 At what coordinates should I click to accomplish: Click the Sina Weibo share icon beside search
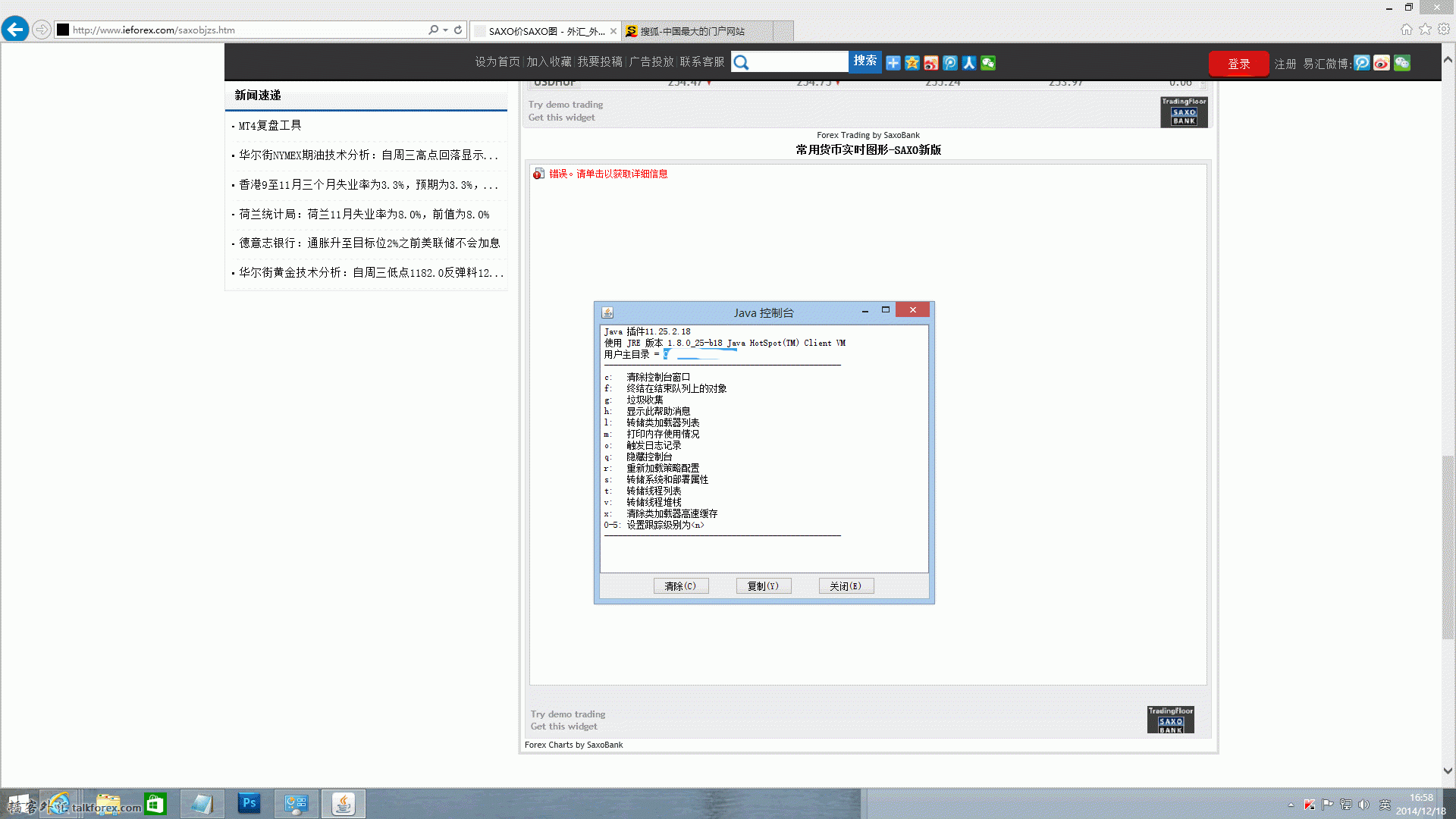coord(931,63)
